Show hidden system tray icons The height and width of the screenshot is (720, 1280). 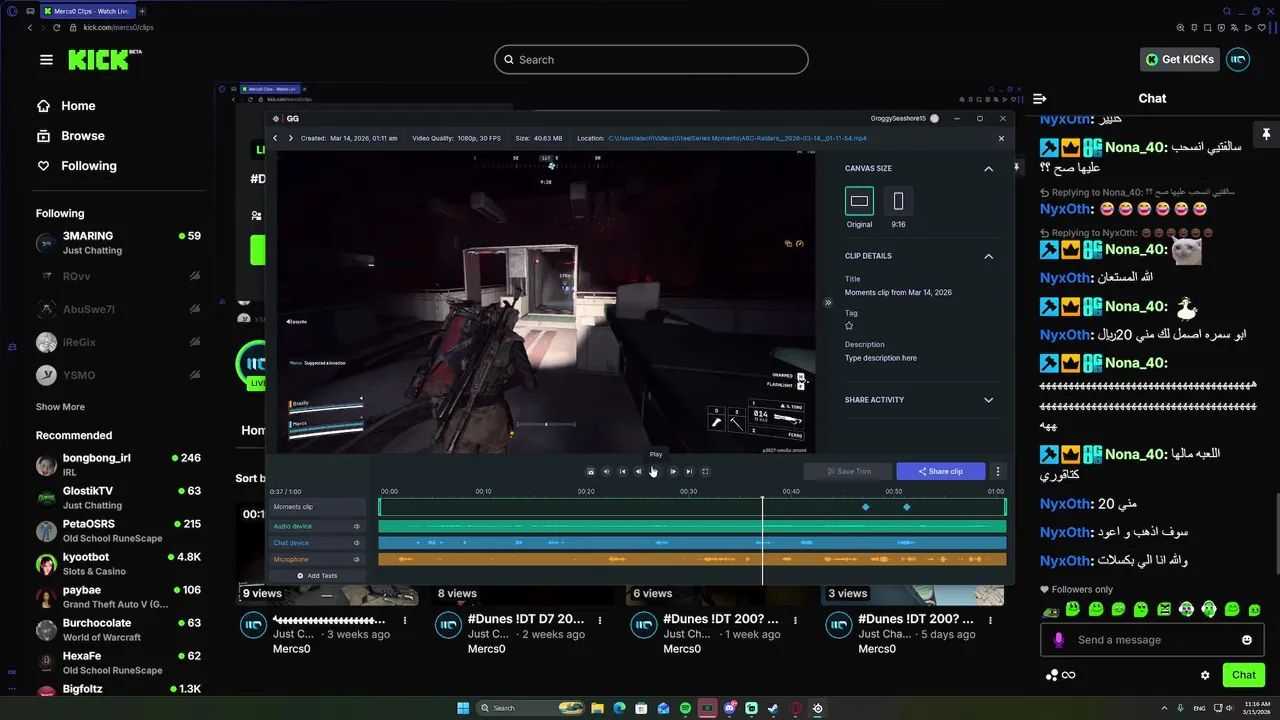tap(1164, 708)
